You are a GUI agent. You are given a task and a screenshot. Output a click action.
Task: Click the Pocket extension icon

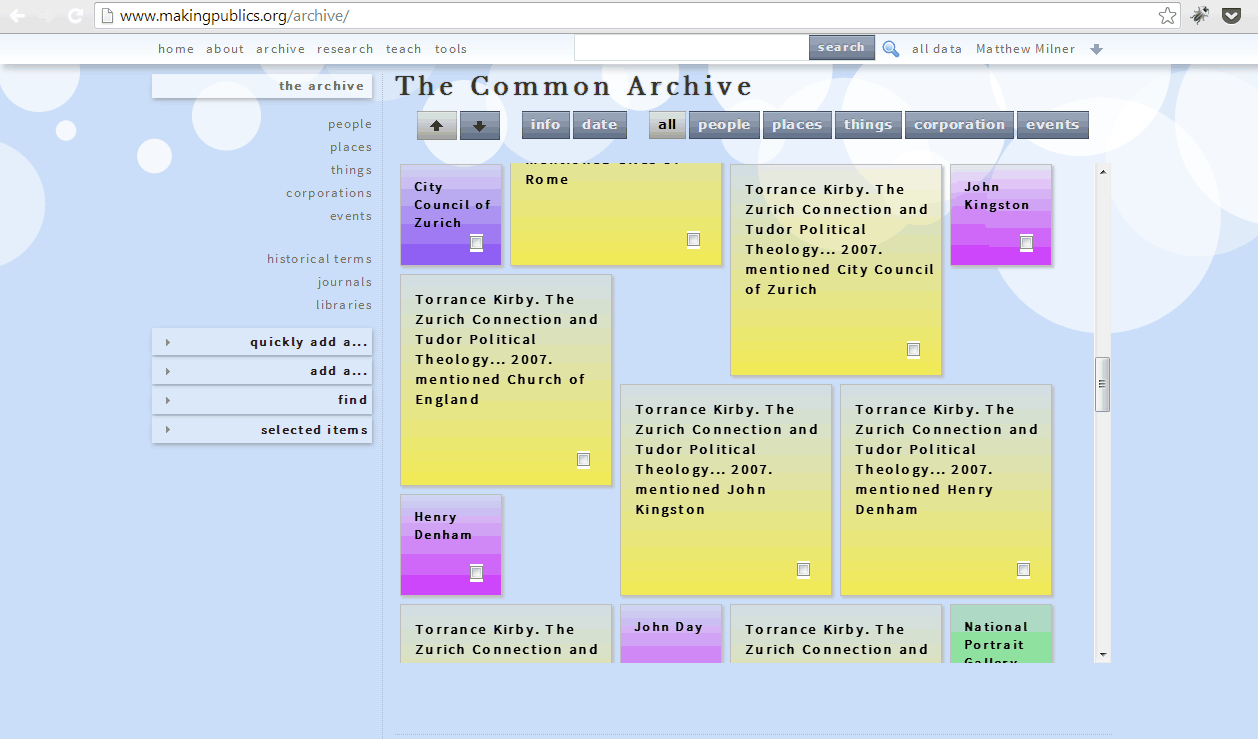point(1232,15)
